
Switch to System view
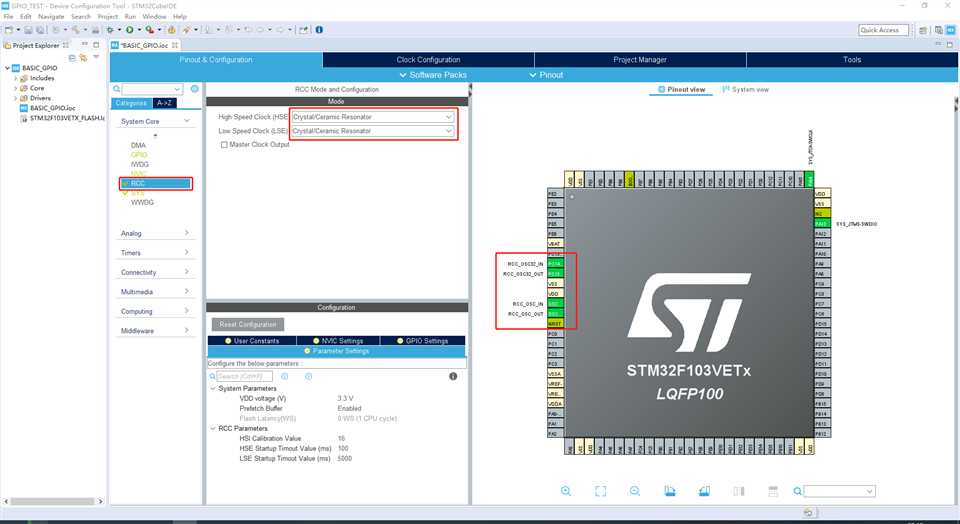coord(745,89)
